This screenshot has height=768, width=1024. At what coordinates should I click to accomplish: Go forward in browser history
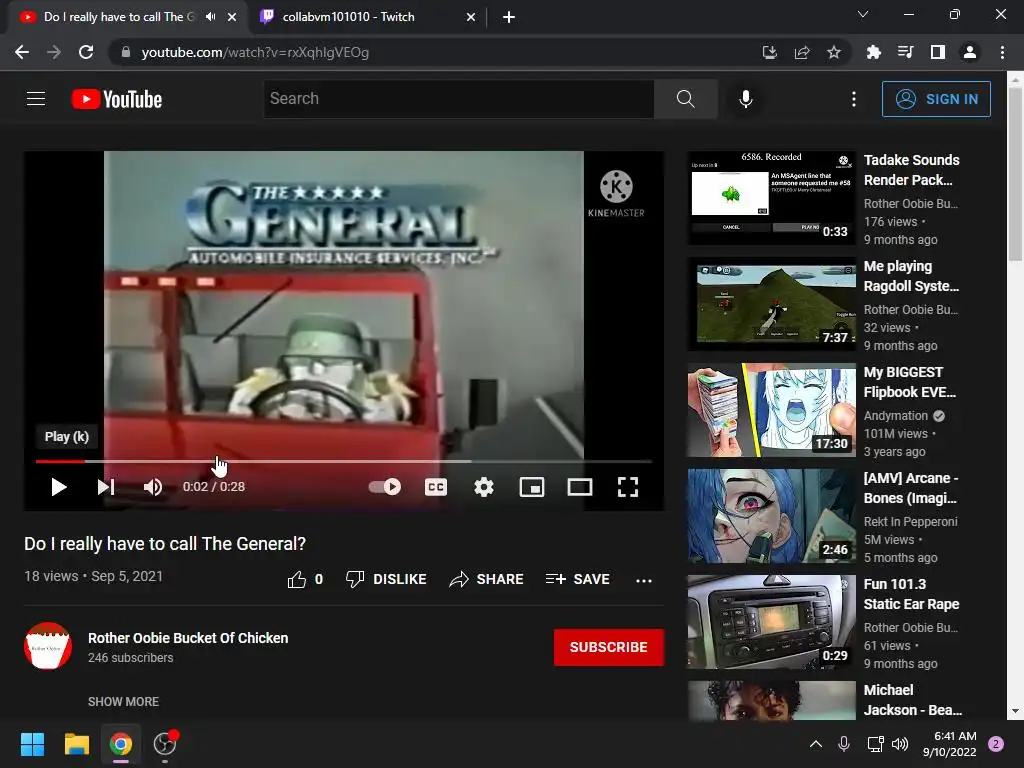pyautogui.click(x=54, y=52)
